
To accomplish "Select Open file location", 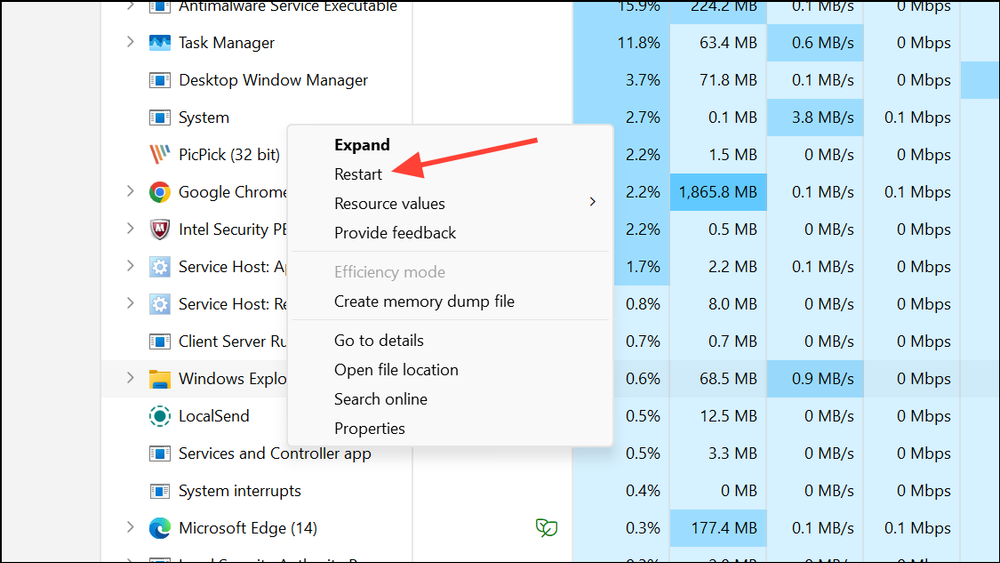I will tap(396, 370).
